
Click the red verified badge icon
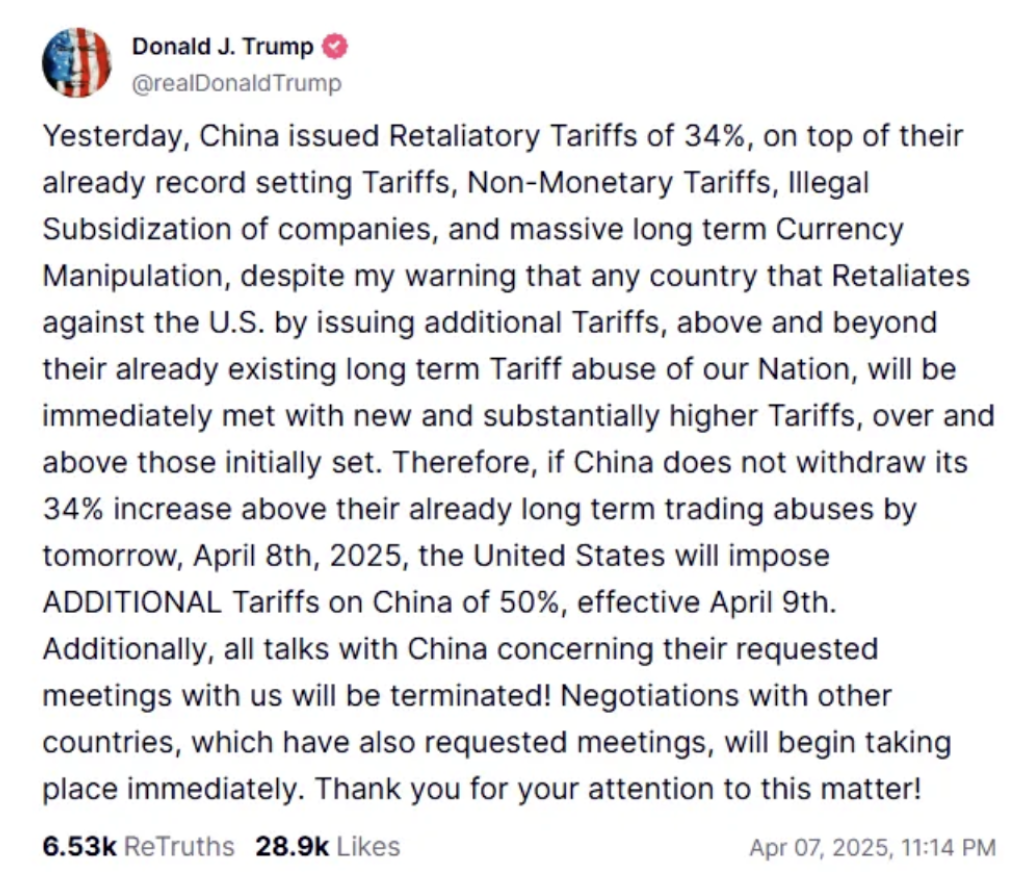pos(335,46)
